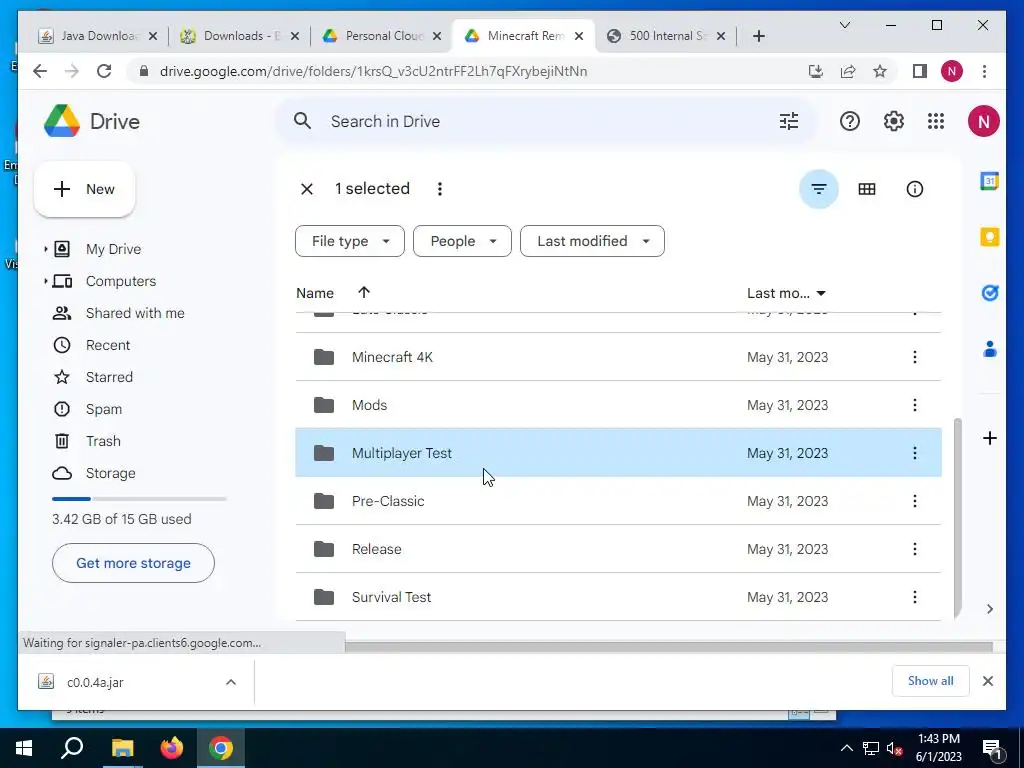Screen dimensions: 1024x768
Task: Open Google Drive logo home link
Action: [x=92, y=121]
